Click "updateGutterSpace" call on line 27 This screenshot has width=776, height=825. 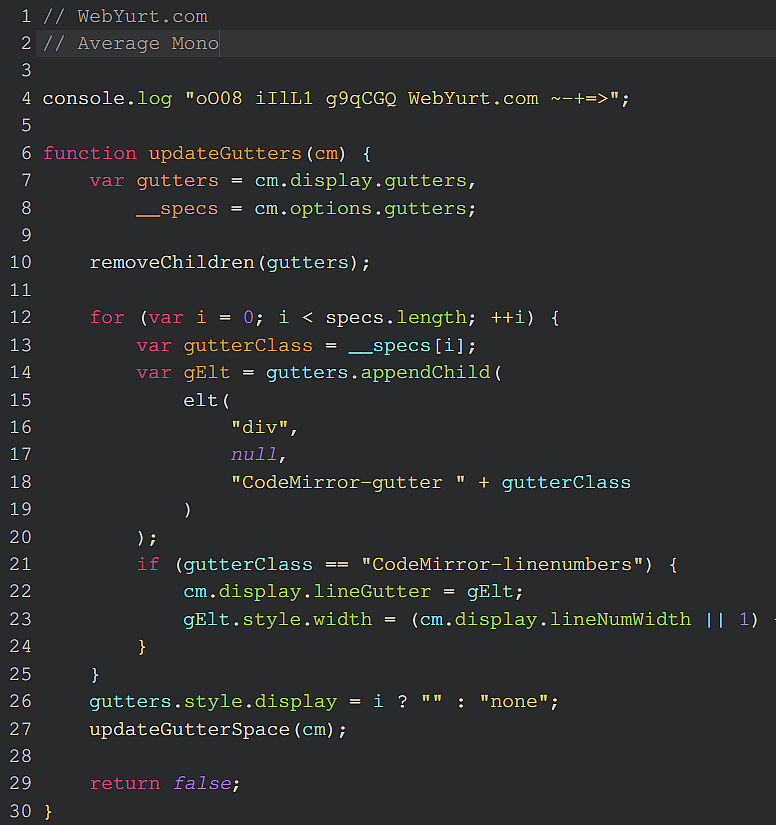tap(189, 729)
